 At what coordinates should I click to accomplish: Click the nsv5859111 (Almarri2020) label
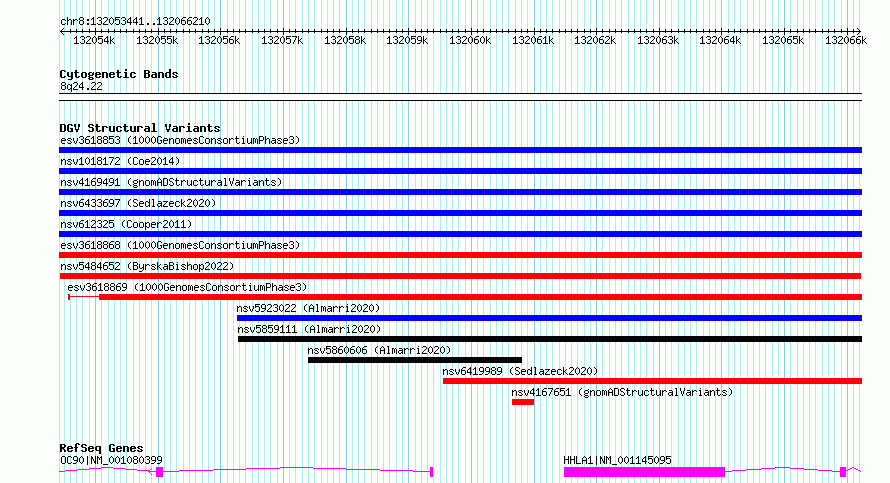(309, 329)
